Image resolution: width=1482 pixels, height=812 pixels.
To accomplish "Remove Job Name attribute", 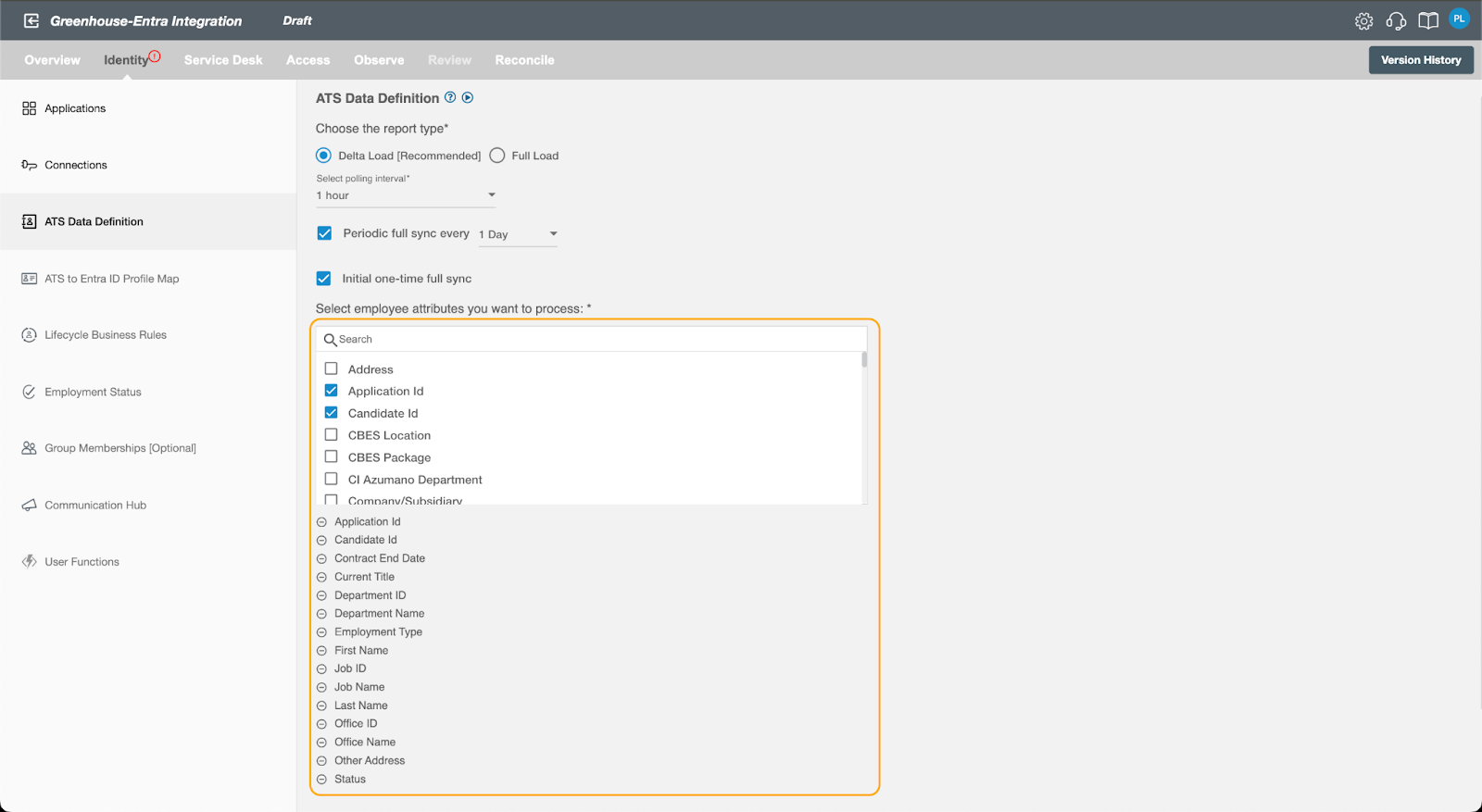I will (x=321, y=687).
